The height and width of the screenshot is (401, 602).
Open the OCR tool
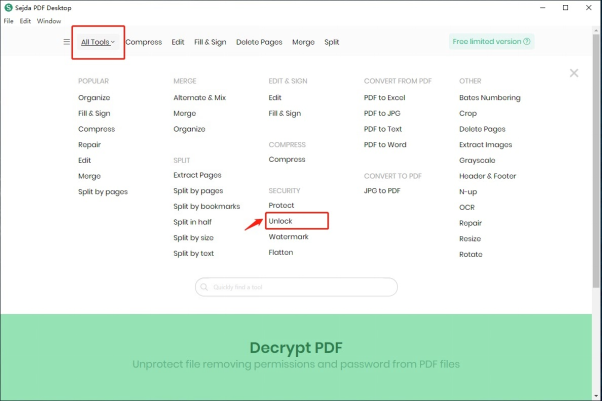(467, 207)
